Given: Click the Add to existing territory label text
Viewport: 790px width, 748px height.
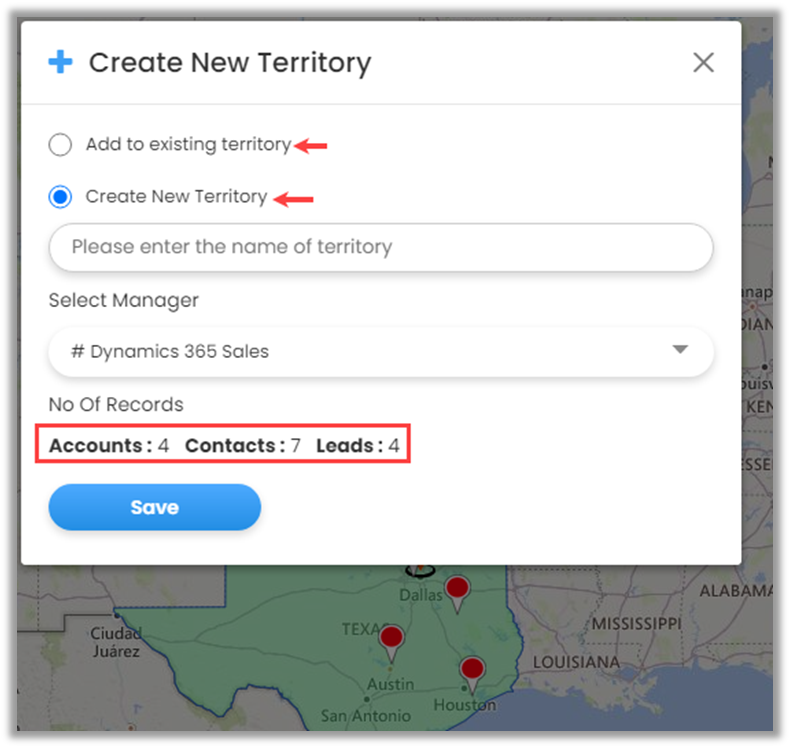Looking at the screenshot, I should (x=188, y=145).
